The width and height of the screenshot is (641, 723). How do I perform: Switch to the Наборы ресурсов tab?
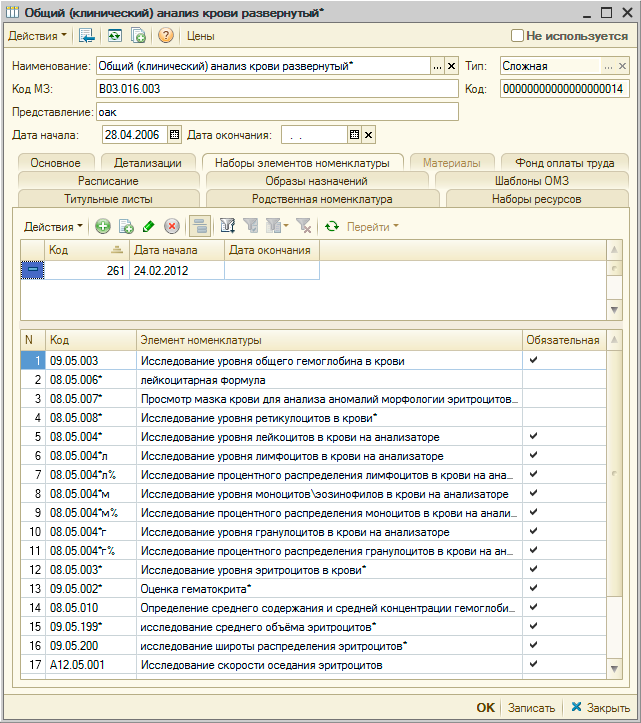point(536,199)
